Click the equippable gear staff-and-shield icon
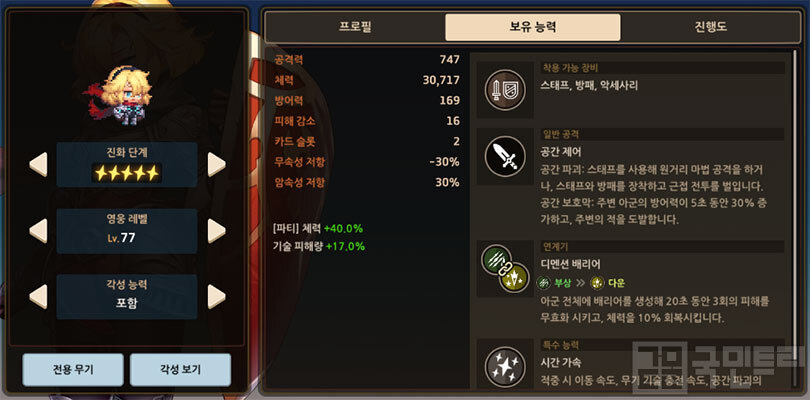Viewport: 810px width, 400px height. pyautogui.click(x=505, y=90)
